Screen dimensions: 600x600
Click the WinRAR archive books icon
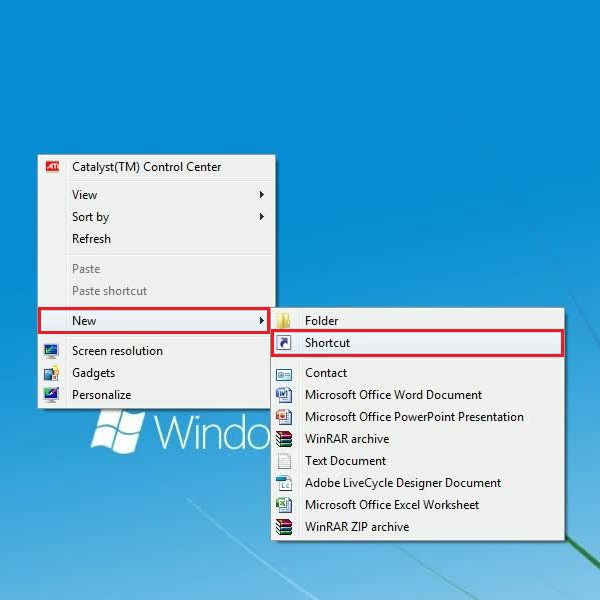(x=284, y=439)
